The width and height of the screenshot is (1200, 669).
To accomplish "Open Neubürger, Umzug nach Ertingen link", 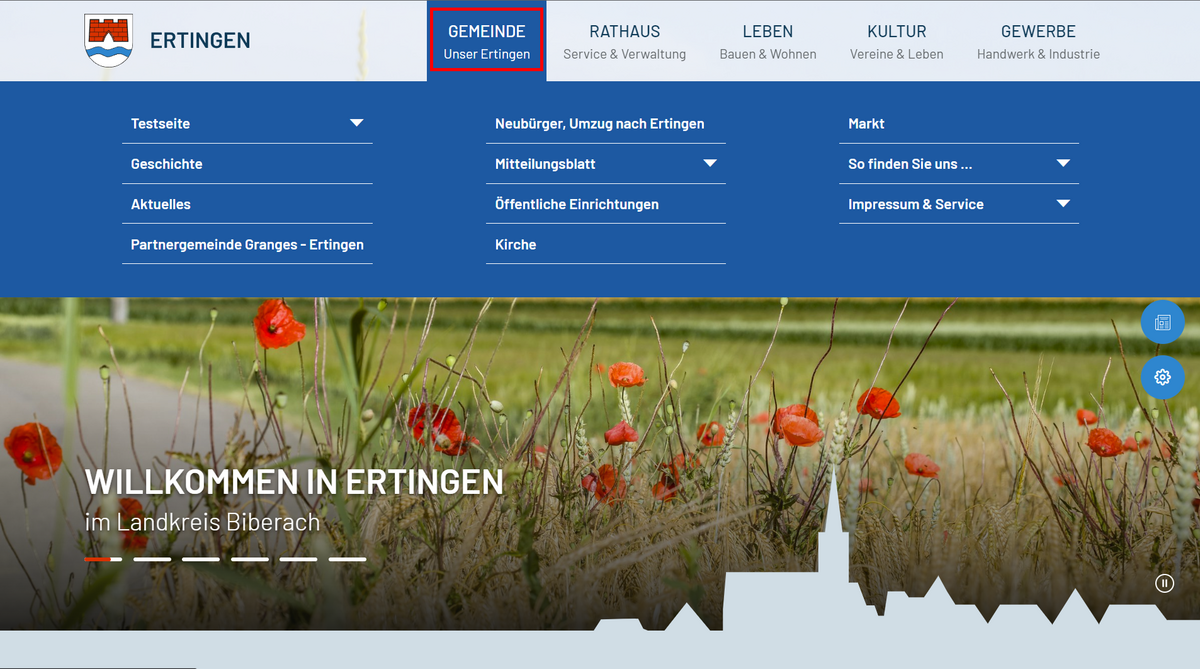I will (x=600, y=124).
